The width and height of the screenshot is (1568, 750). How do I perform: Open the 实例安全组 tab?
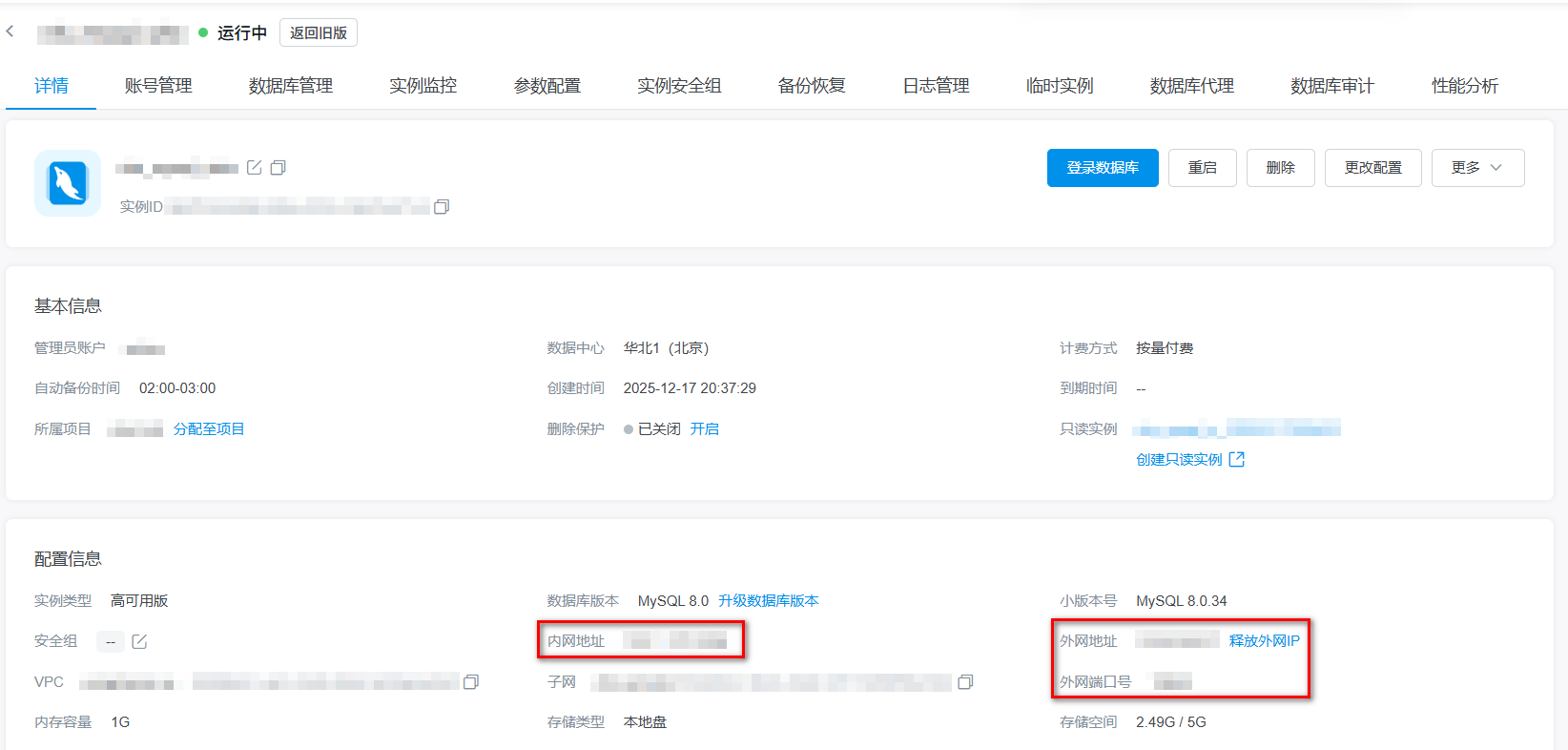pos(679,86)
